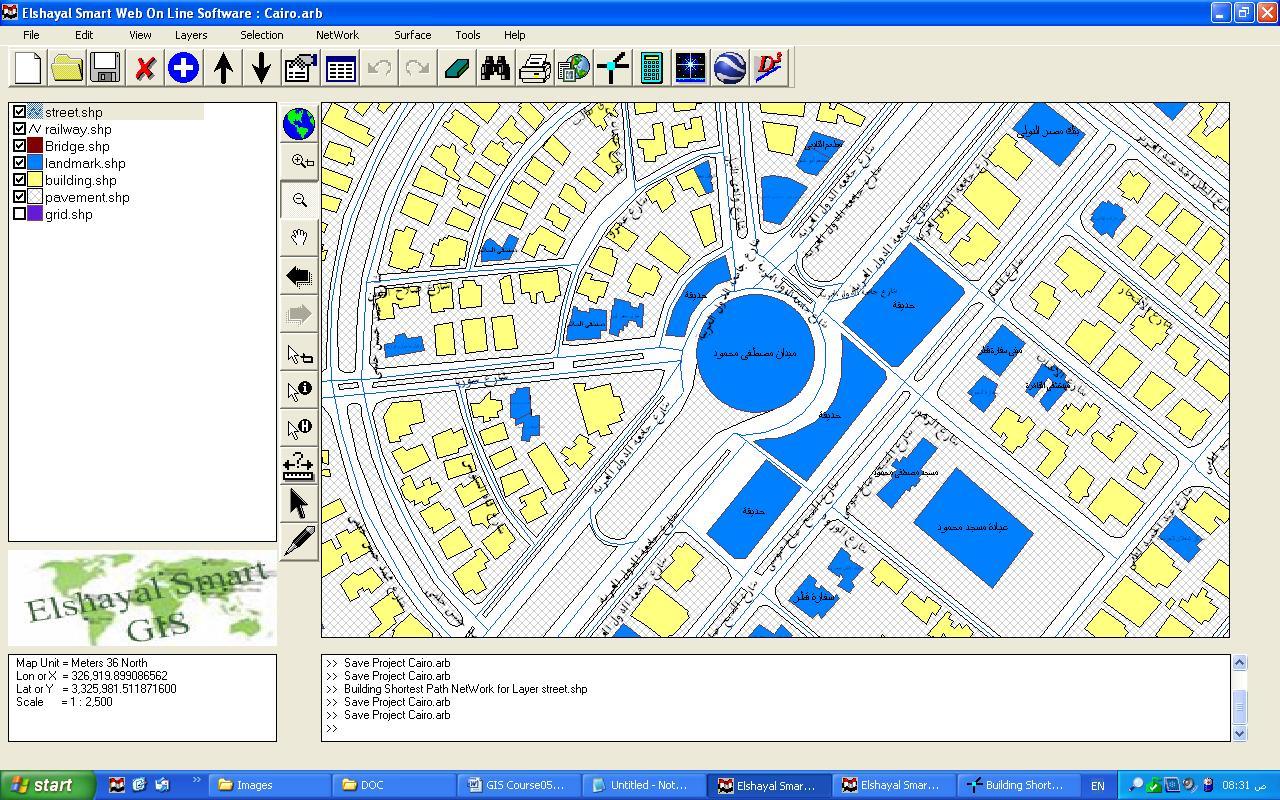Switch to the DOC folder taskbar button
Image resolution: width=1280 pixels, height=800 pixels.
(395, 785)
